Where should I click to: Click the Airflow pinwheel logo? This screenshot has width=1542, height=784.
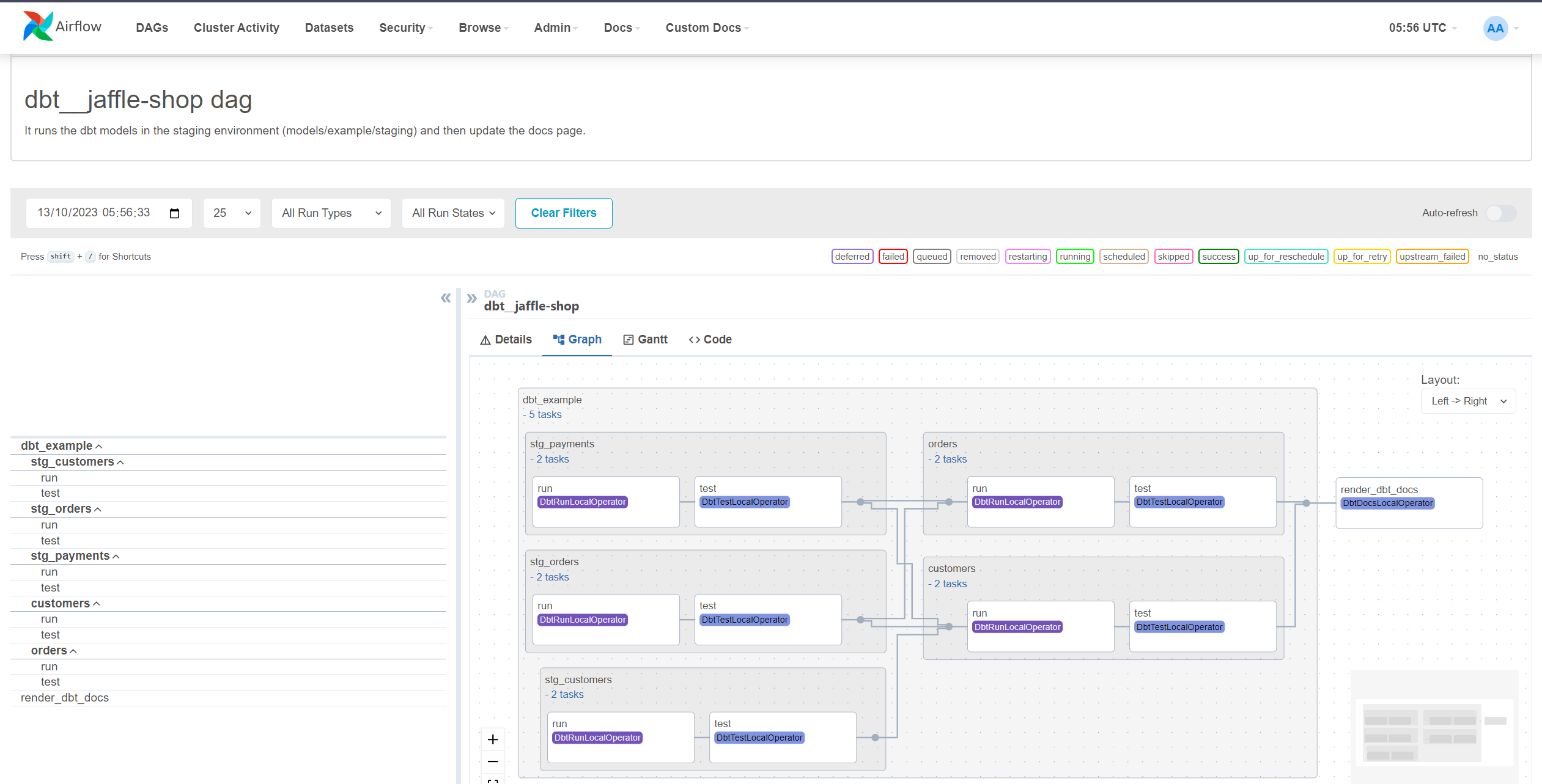(38, 27)
